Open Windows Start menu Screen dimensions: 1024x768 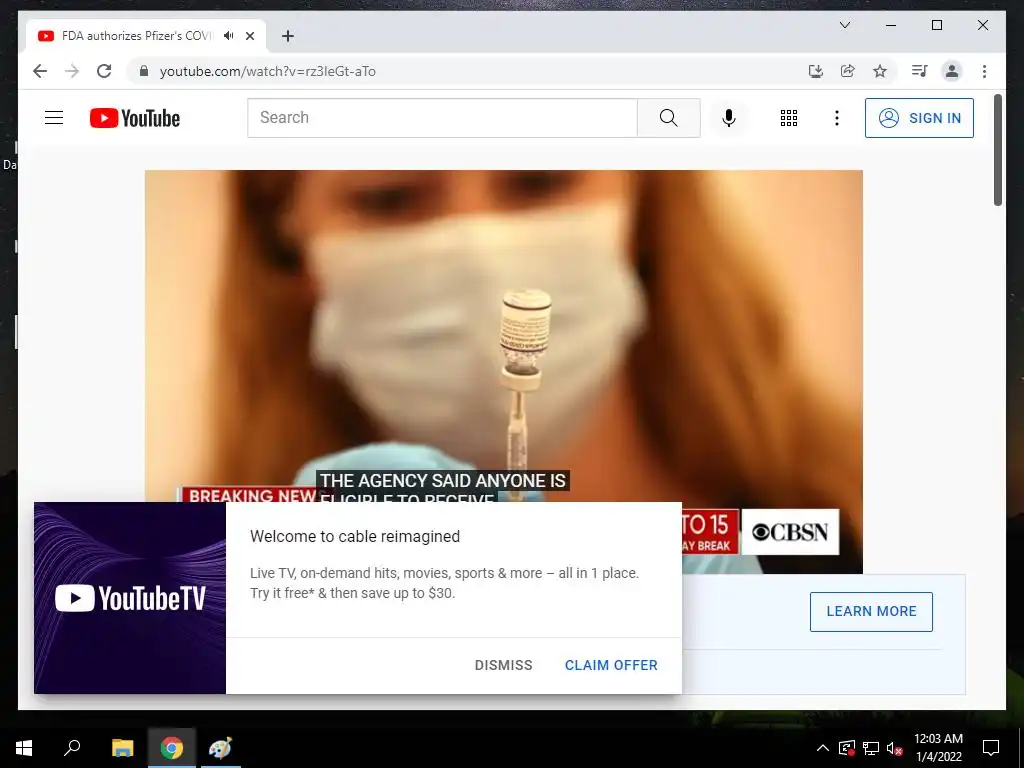(24, 748)
